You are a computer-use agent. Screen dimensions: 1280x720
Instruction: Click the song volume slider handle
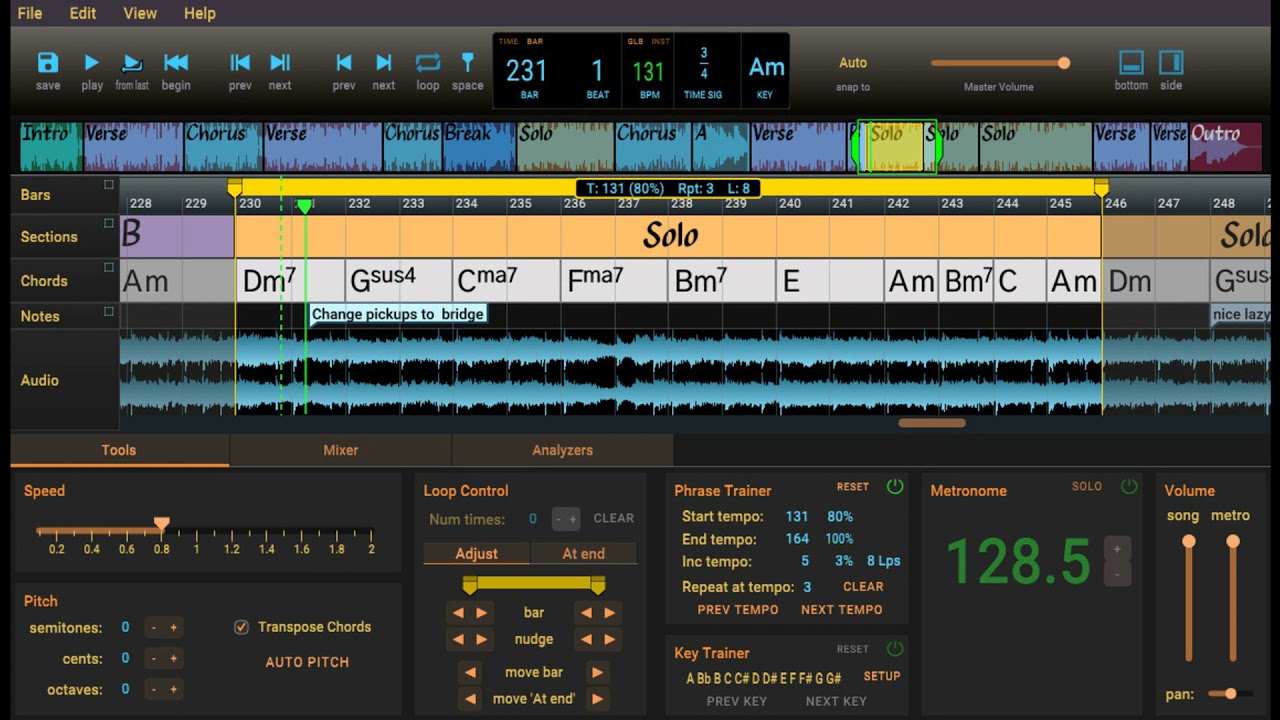[x=1188, y=541]
